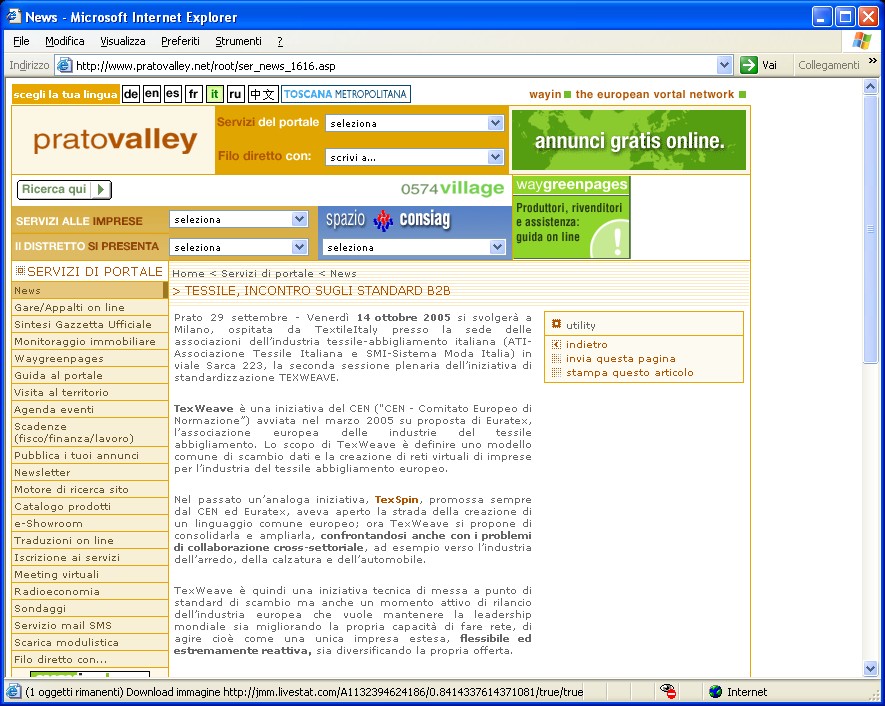Open the Servizi alle imprese dropdown

(238, 219)
